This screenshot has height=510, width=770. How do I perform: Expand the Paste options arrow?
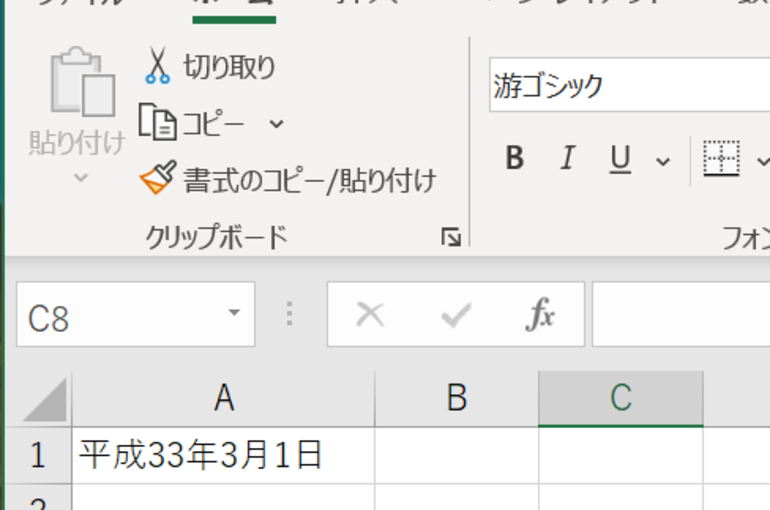click(81, 177)
